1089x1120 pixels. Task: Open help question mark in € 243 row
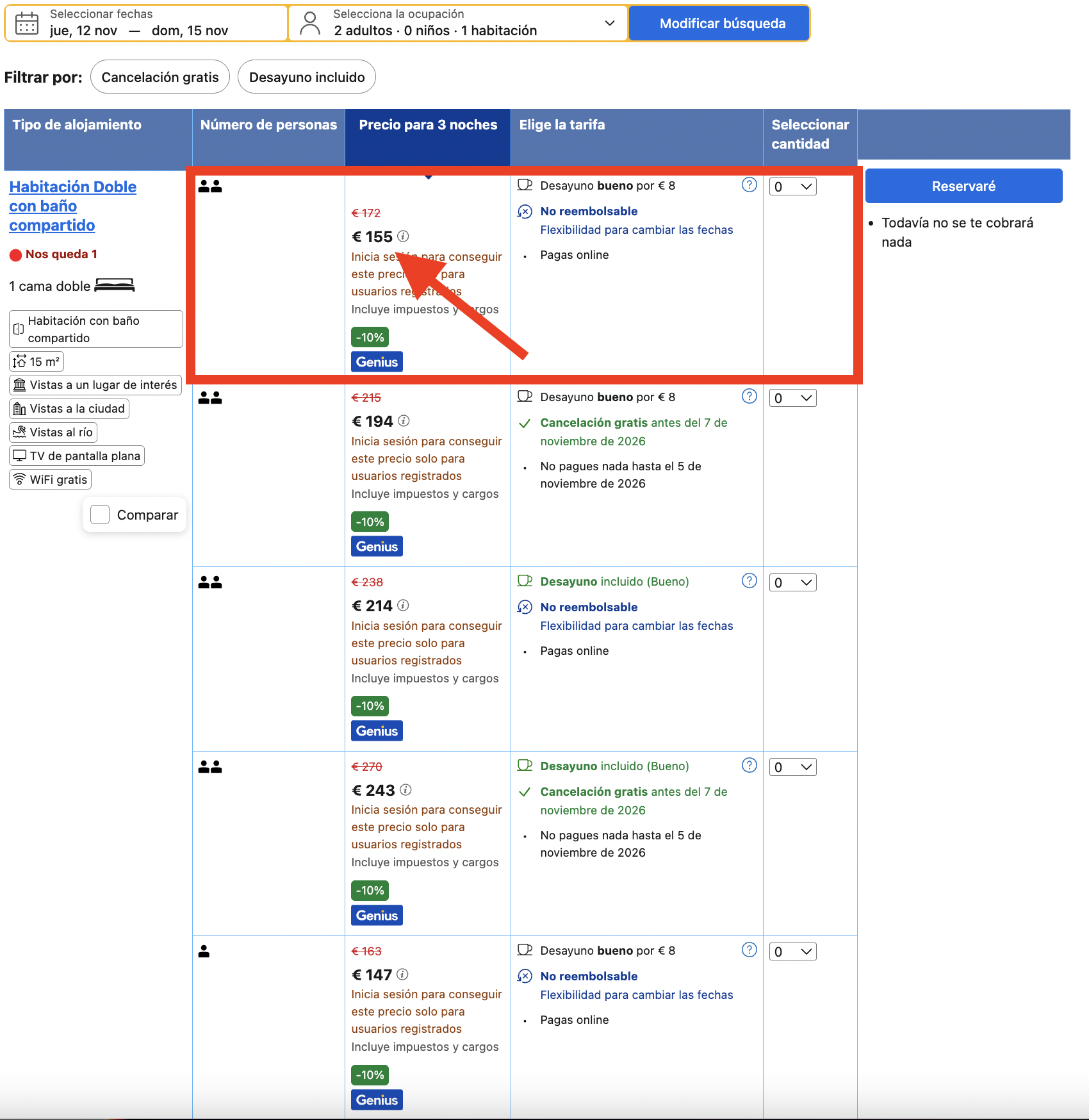(749, 766)
